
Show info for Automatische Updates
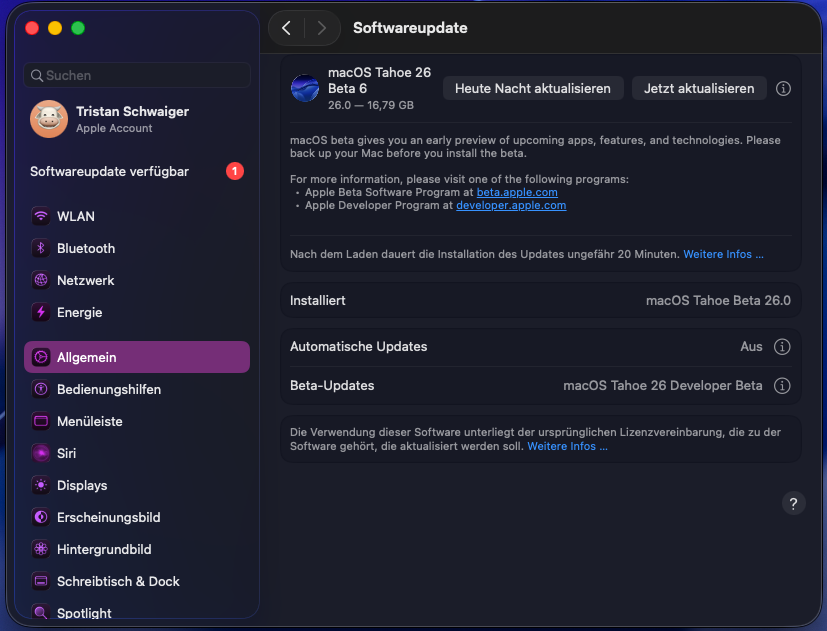click(783, 347)
